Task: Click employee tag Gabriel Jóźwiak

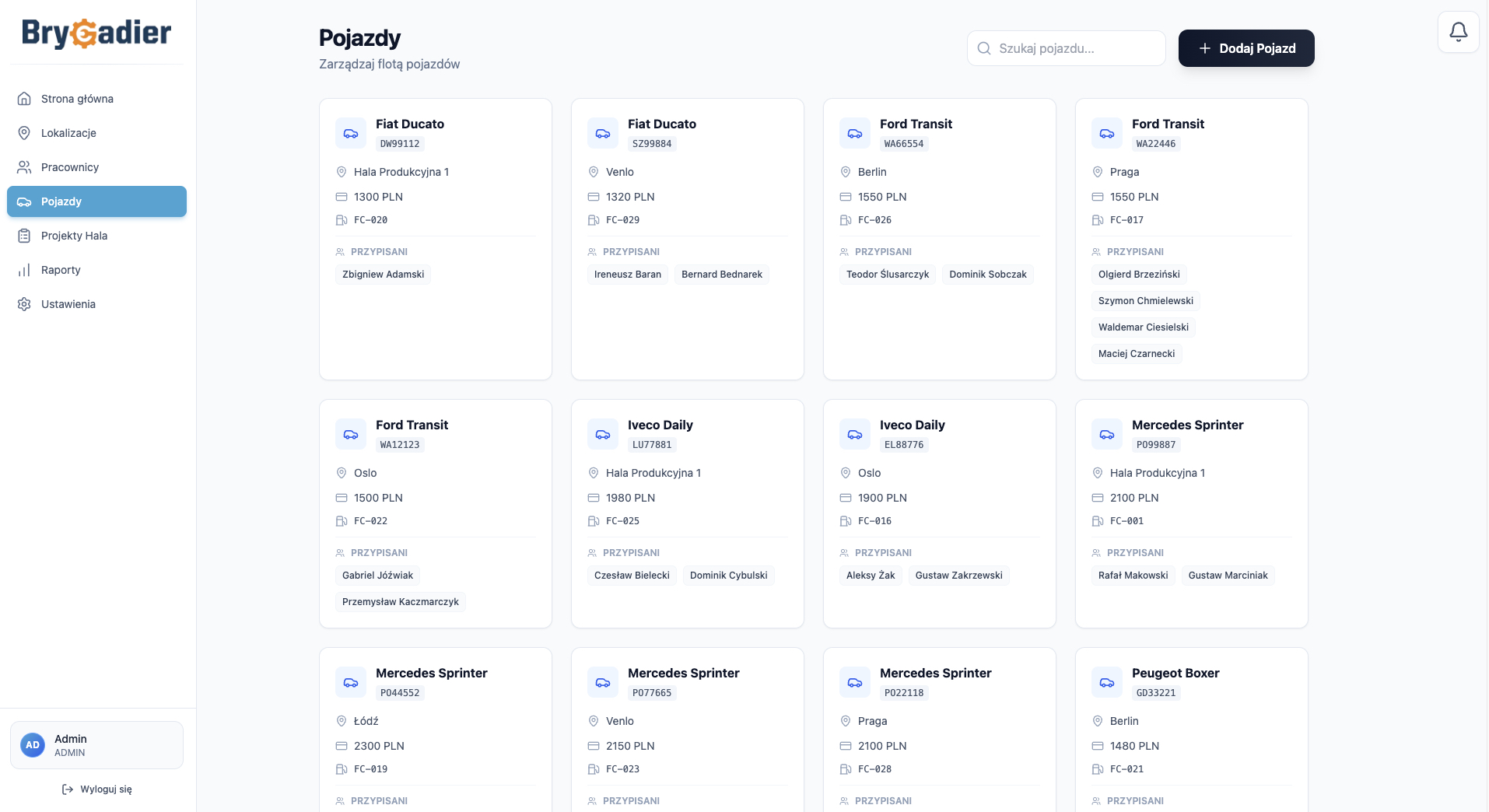Action: pos(377,576)
